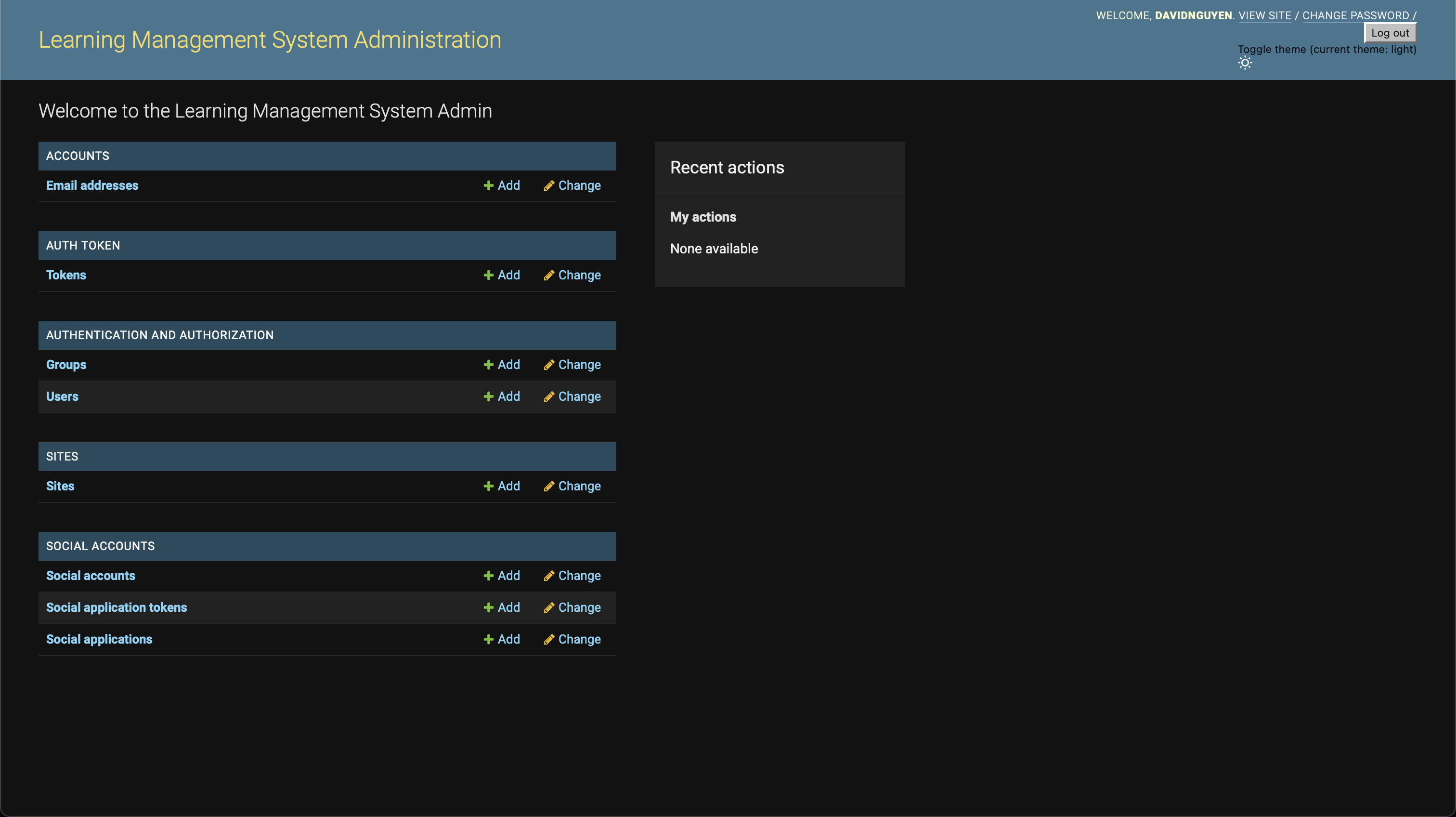Add a new Social application
This screenshot has width=1456, height=817.
(502, 639)
